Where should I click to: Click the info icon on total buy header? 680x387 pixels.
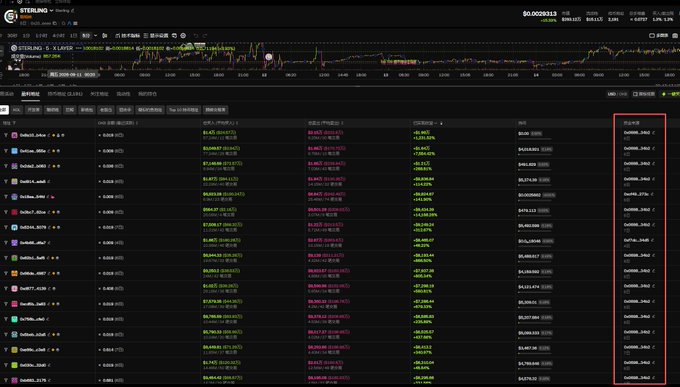click(237, 123)
